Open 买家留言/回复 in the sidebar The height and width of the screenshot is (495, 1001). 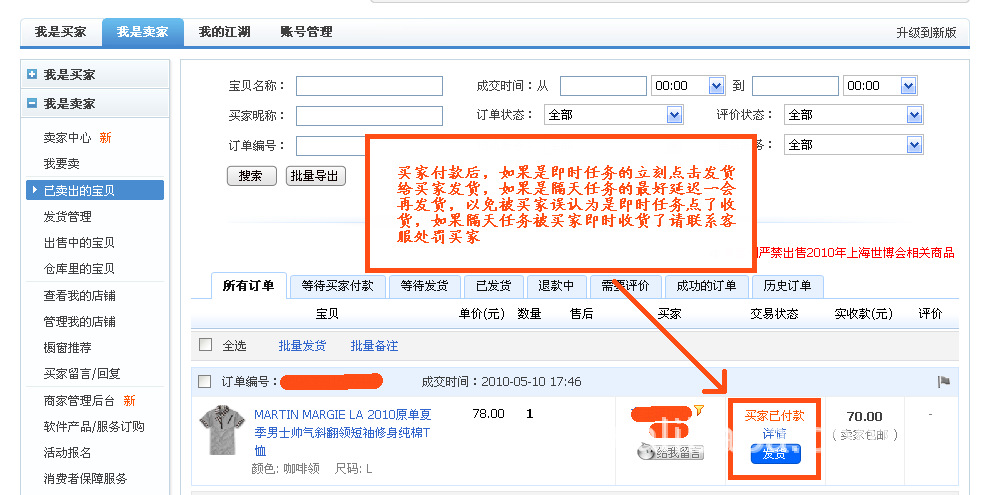point(82,374)
